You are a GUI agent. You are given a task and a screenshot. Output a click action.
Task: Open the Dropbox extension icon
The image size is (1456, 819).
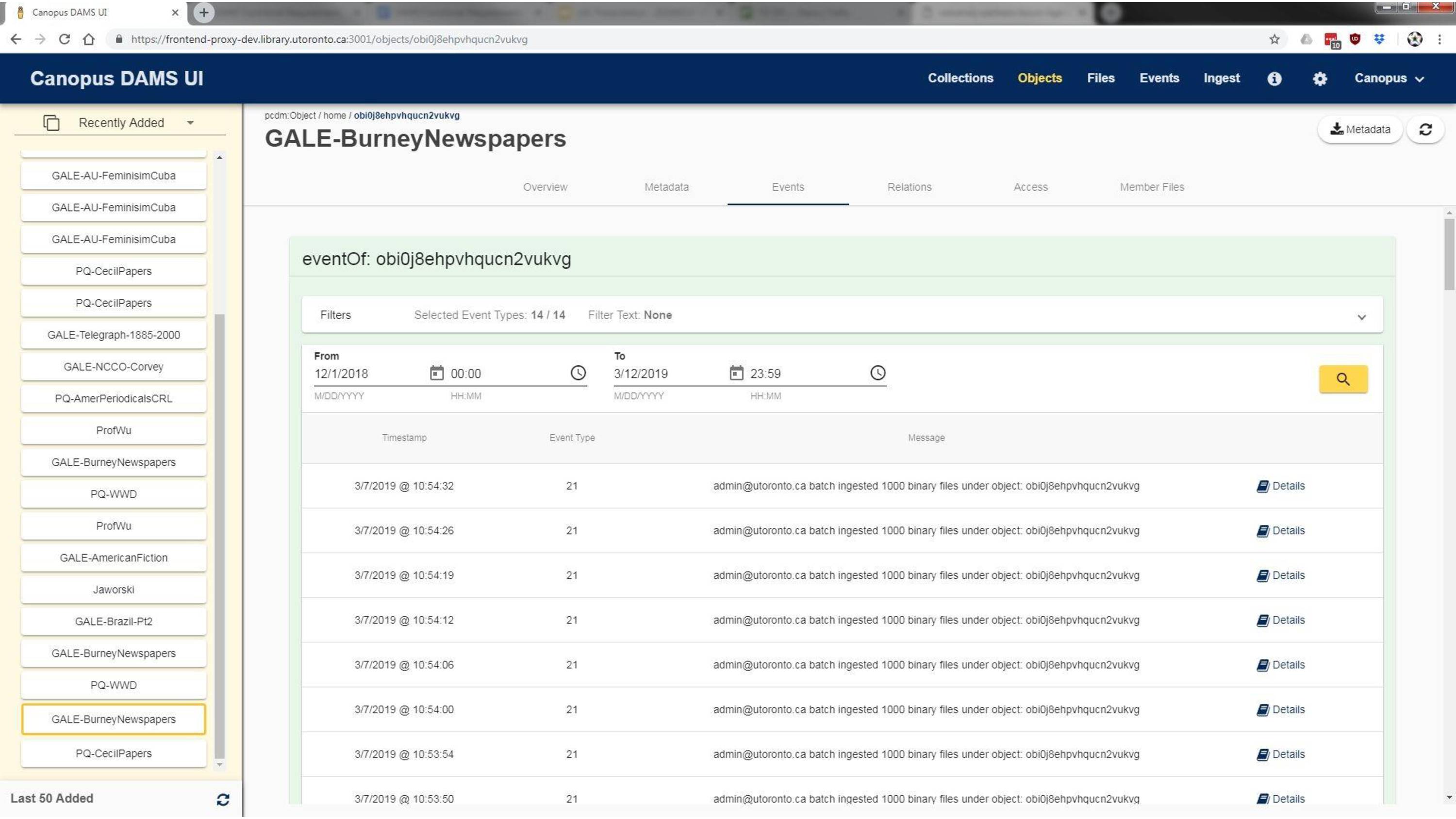coord(1380,39)
